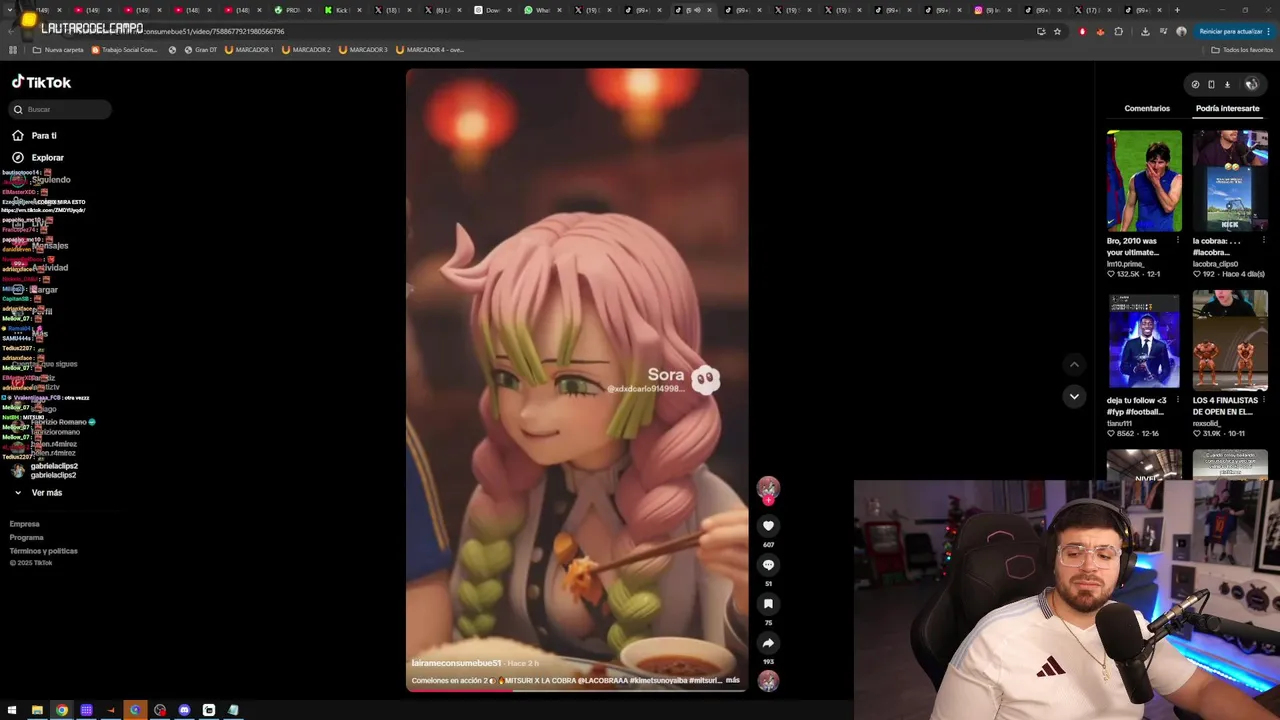This screenshot has width=1280, height=720.
Task: Open the Todos los favoritos folder
Action: (x=1242, y=49)
